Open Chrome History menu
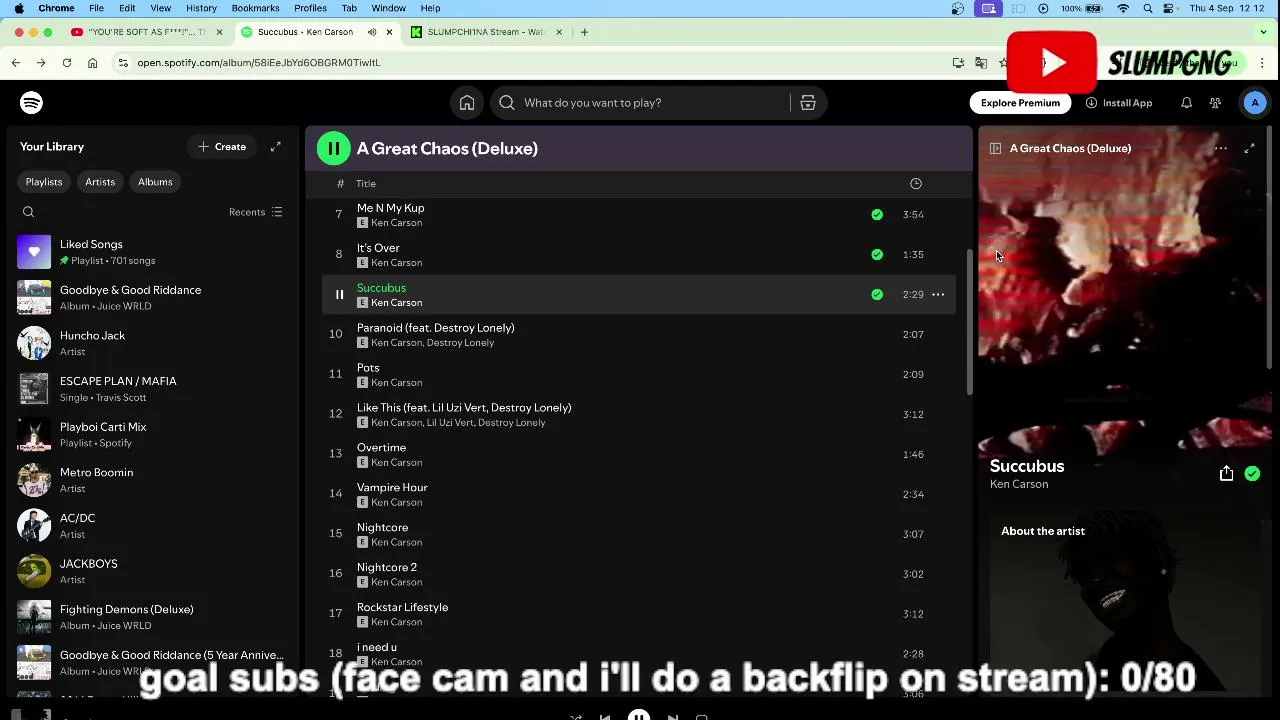Screen dimensions: 1280x720 tap(201, 8)
